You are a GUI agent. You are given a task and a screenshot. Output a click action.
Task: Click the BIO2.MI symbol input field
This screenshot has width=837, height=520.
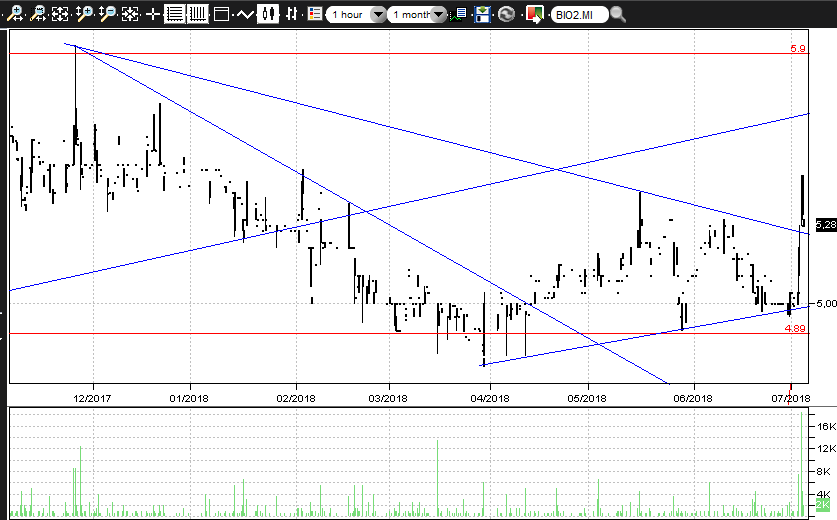tap(579, 14)
